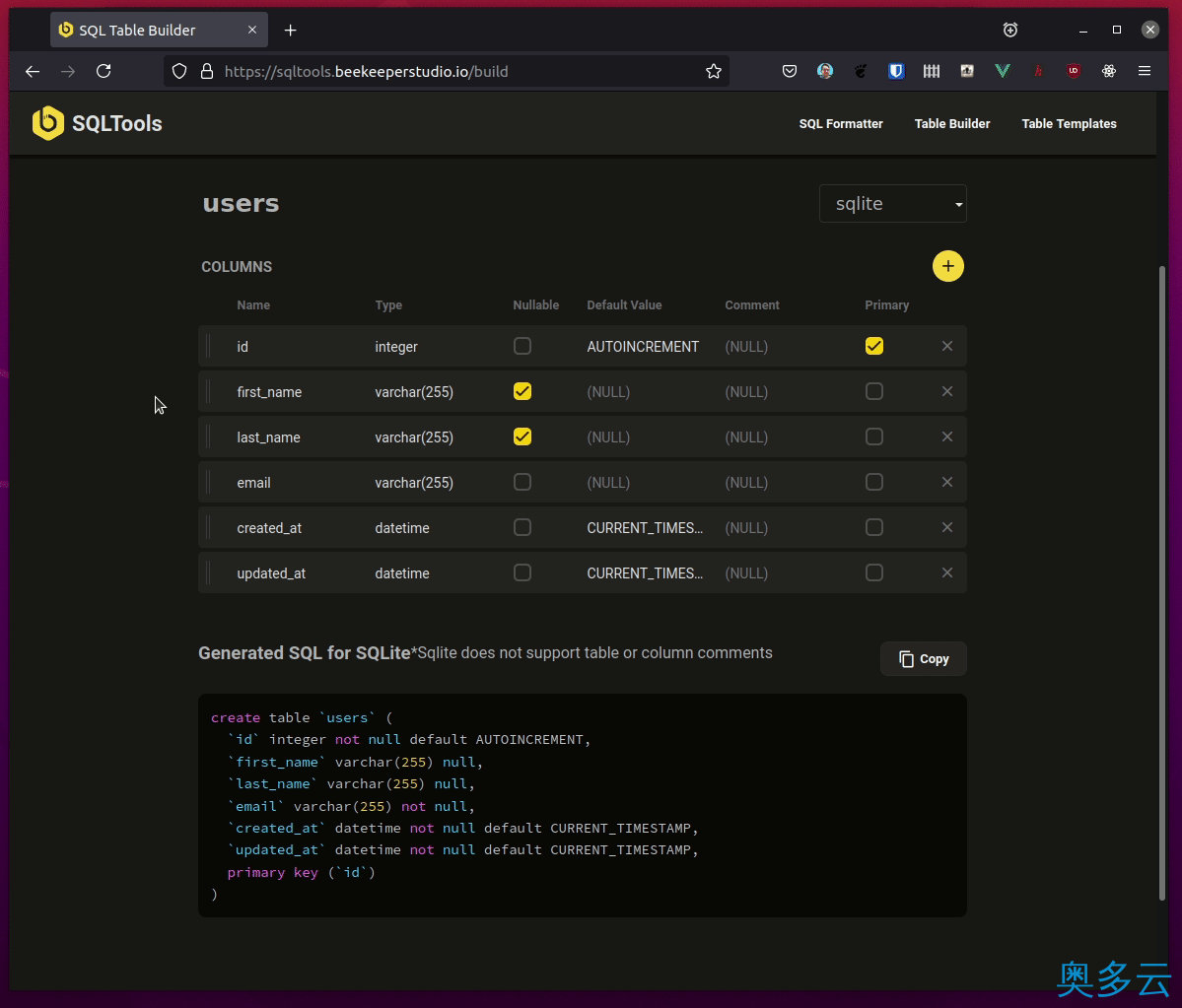This screenshot has height=1008, width=1182.
Task: Bookmark this page with the star icon
Action: tap(713, 72)
